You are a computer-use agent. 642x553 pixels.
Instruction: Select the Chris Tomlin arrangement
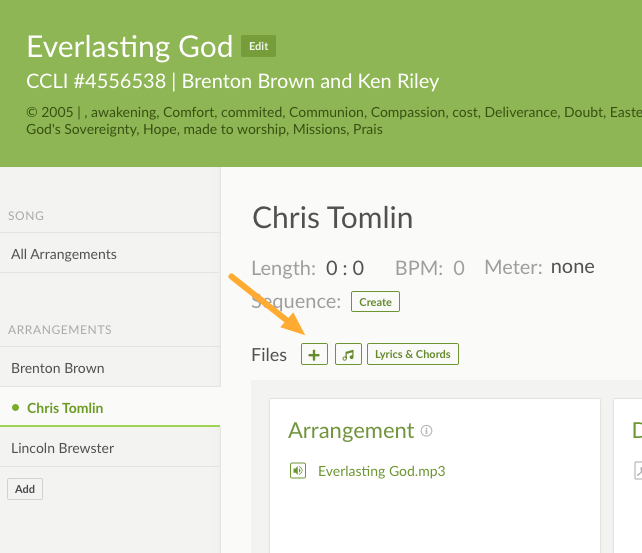click(110, 408)
